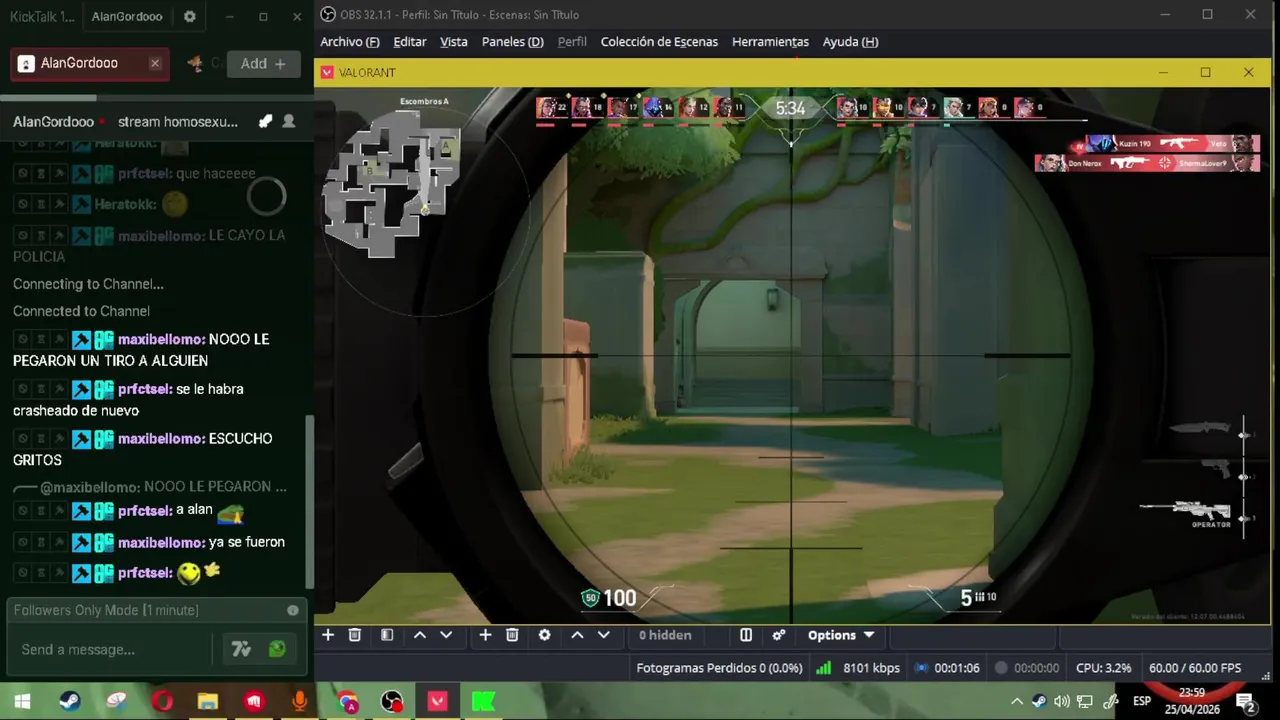Add a source with the second plus button
Viewport: 1280px width, 720px height.
485,635
